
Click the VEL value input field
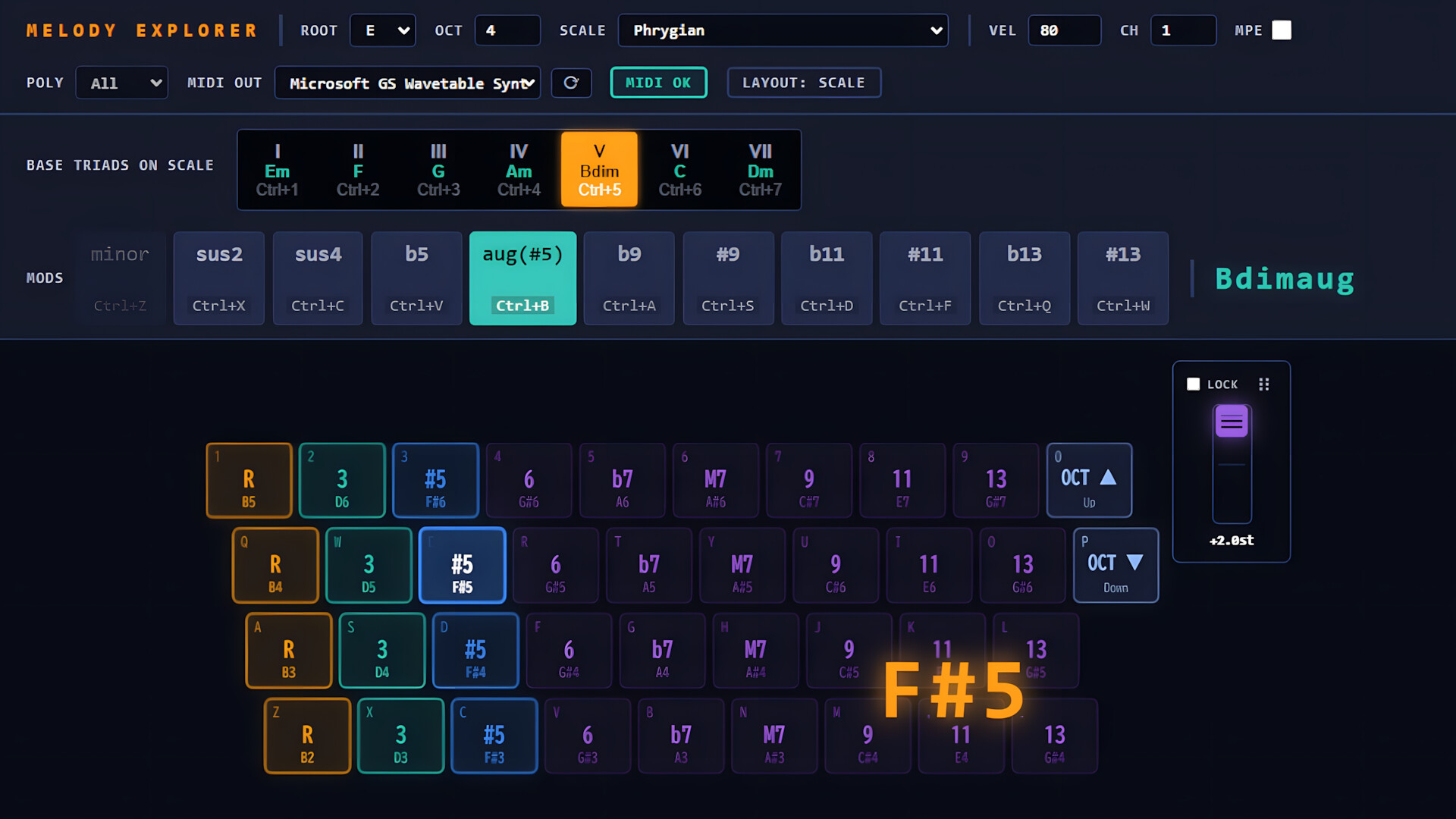click(1064, 30)
